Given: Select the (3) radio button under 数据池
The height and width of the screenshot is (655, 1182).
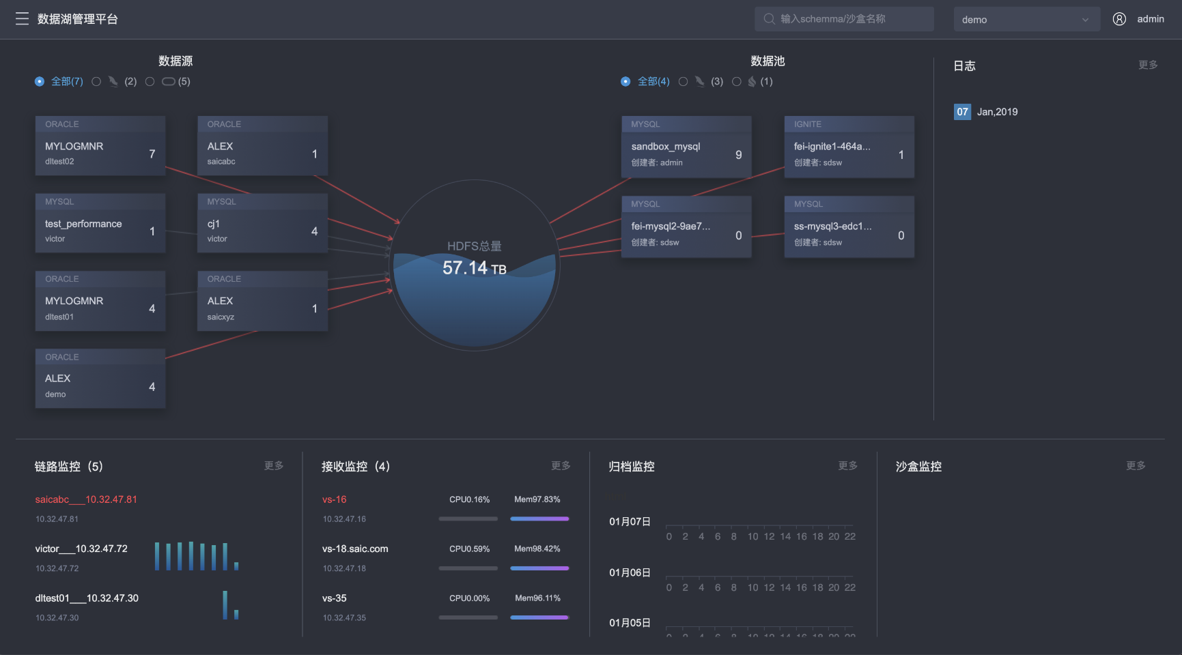Looking at the screenshot, I should [683, 82].
